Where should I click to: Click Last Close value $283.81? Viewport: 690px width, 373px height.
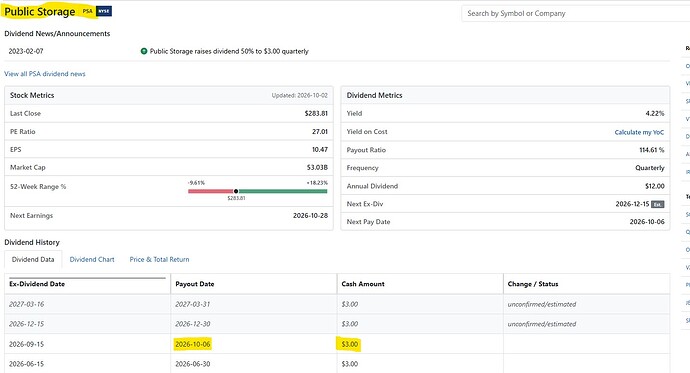(316, 113)
